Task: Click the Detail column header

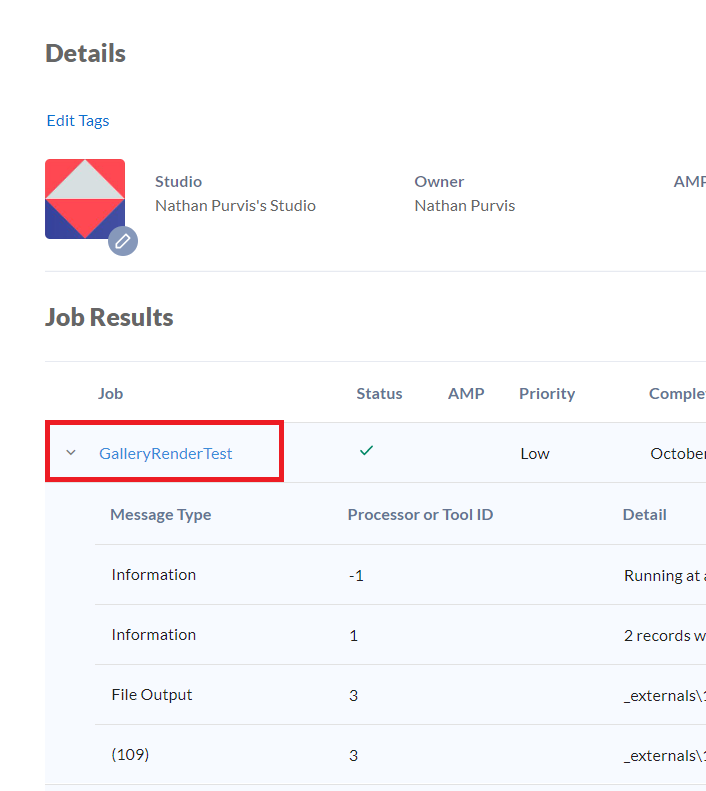Action: click(644, 514)
